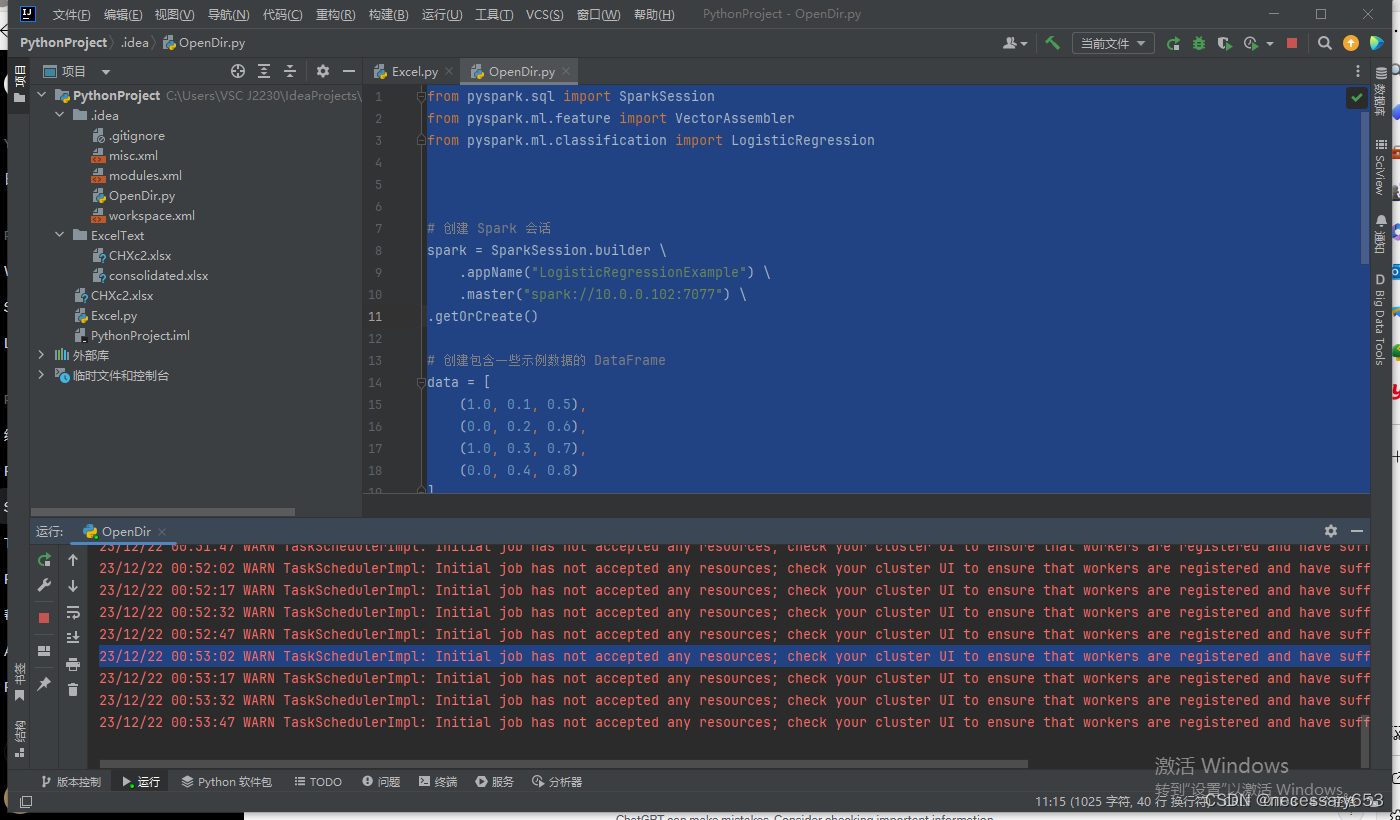Toggle pin tab in run panel
Screen dimensions: 1400x820
(x=44, y=684)
